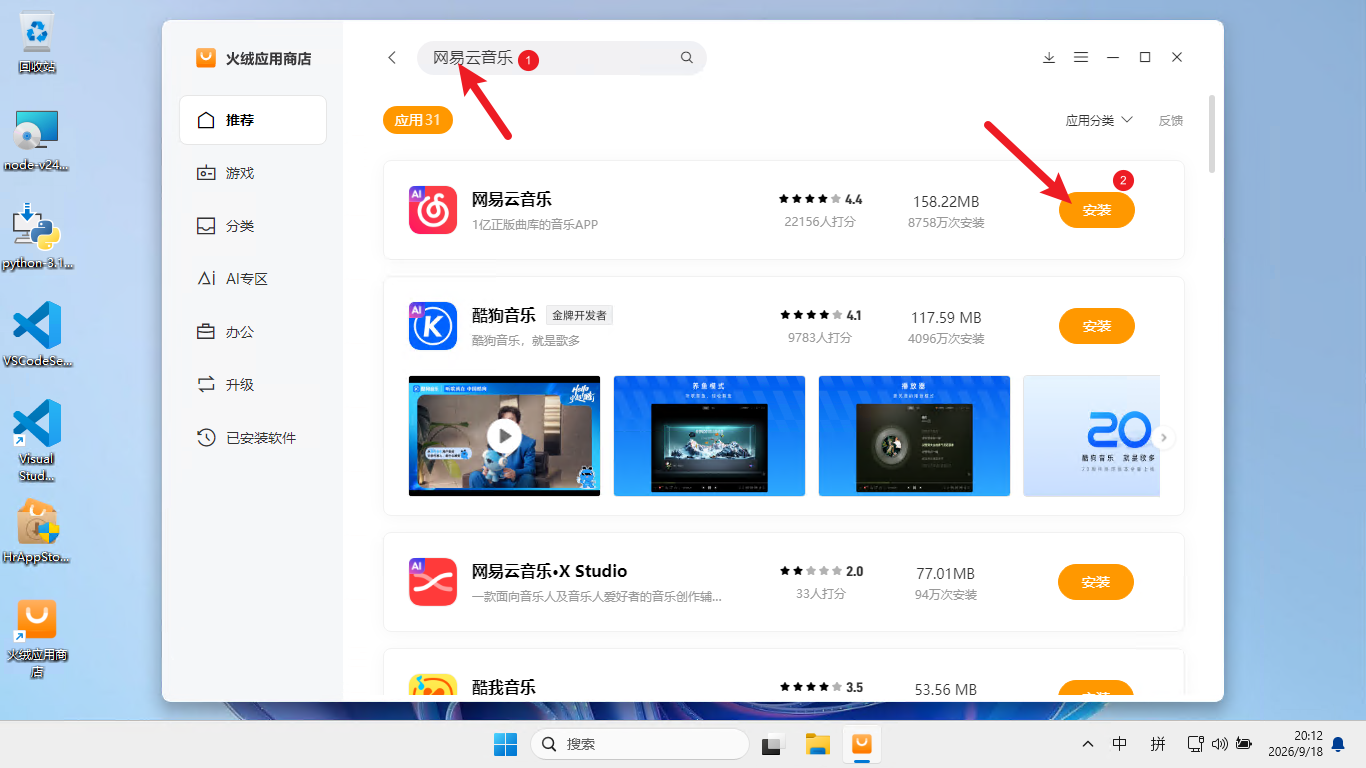Click the 反馈 feedback link
This screenshot has height=768, width=1366.
pyautogui.click(x=1171, y=120)
